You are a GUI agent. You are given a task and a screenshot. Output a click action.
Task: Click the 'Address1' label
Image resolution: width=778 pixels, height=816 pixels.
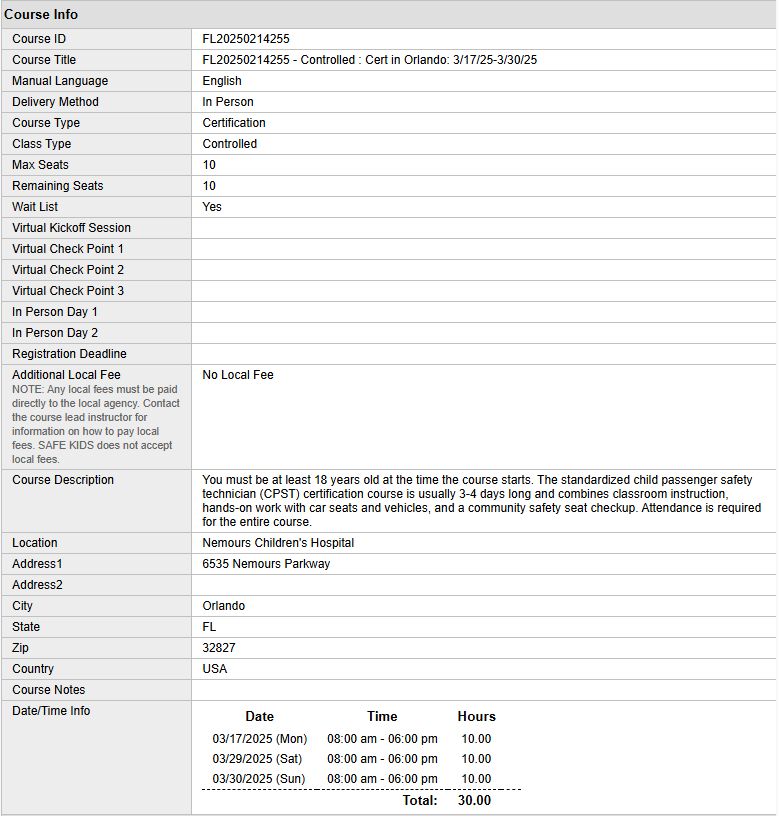pos(37,564)
